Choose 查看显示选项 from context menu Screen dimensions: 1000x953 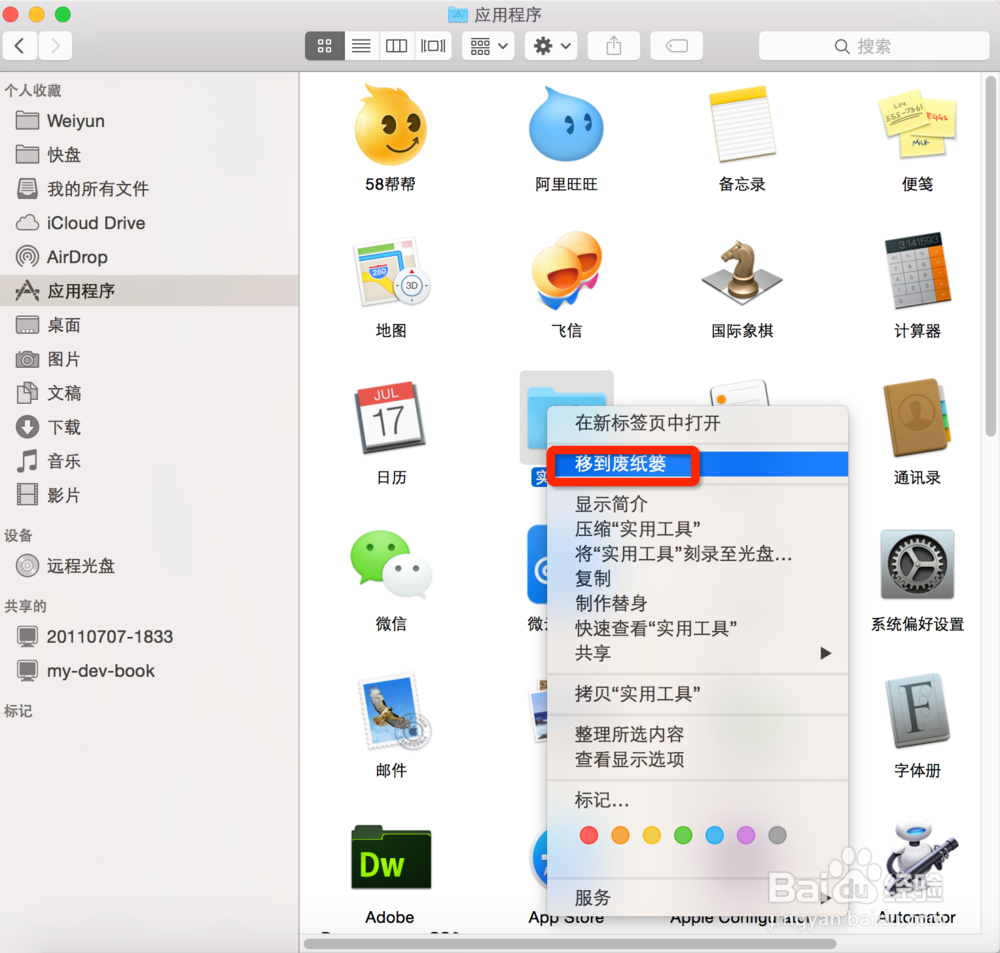pyautogui.click(x=698, y=759)
